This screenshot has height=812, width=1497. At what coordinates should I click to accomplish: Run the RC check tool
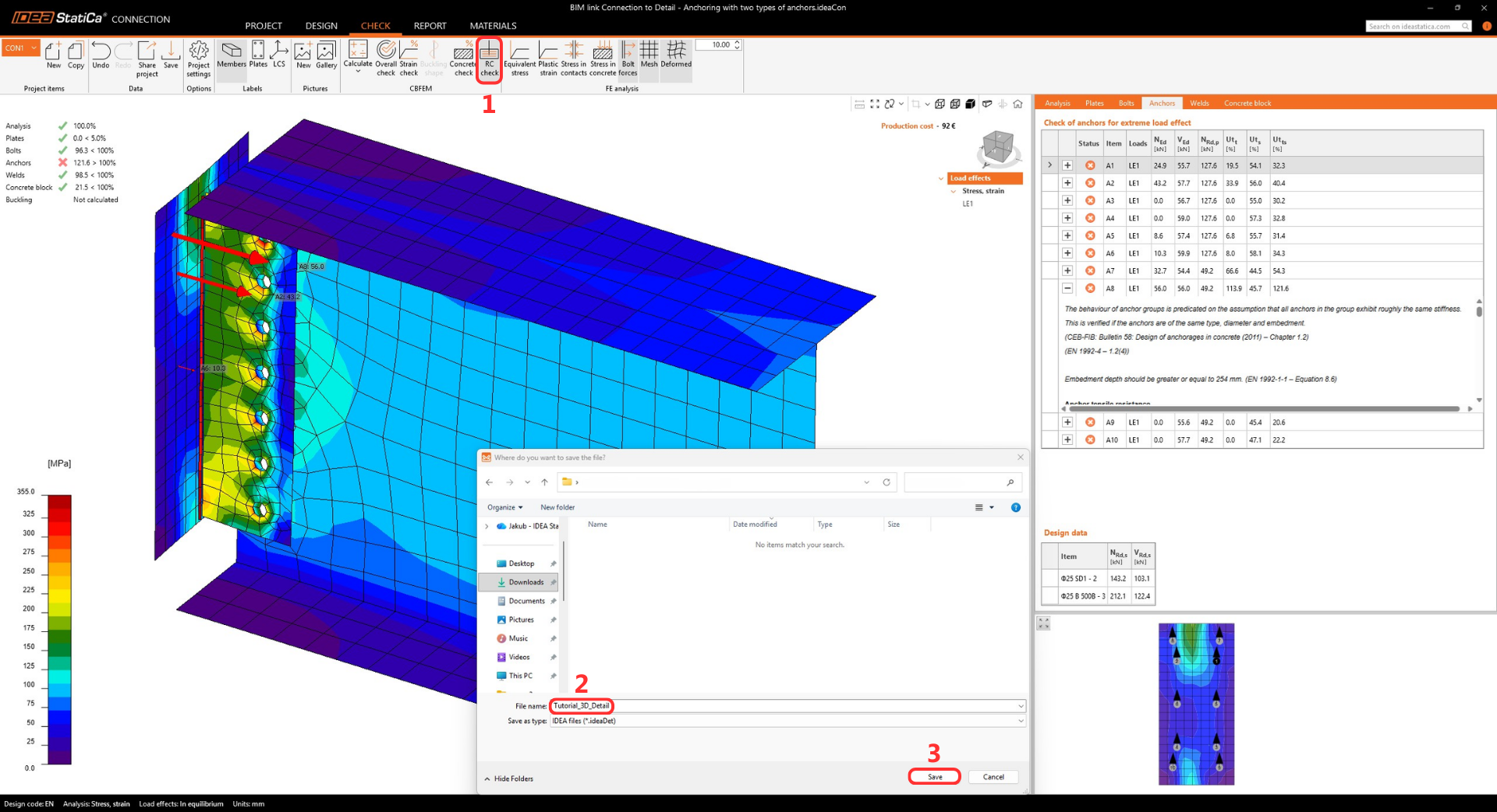point(489,58)
